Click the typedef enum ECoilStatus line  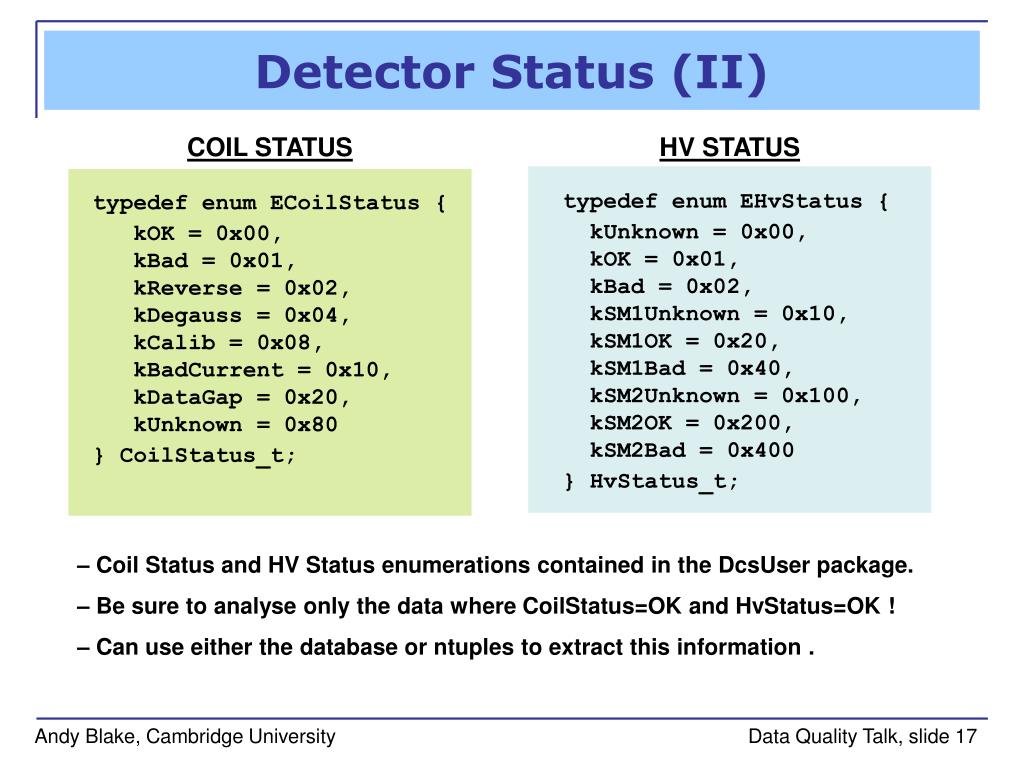[269, 202]
